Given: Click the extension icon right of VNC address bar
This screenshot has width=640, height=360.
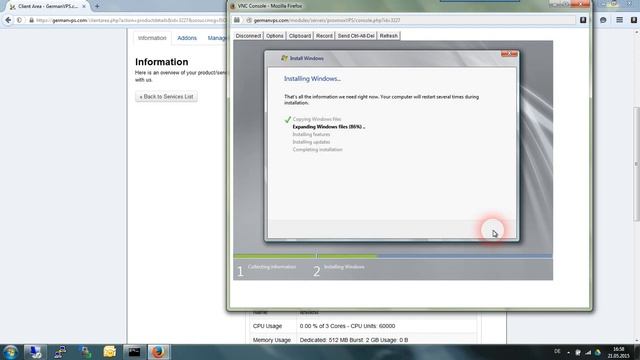Looking at the screenshot, I should [583, 20].
